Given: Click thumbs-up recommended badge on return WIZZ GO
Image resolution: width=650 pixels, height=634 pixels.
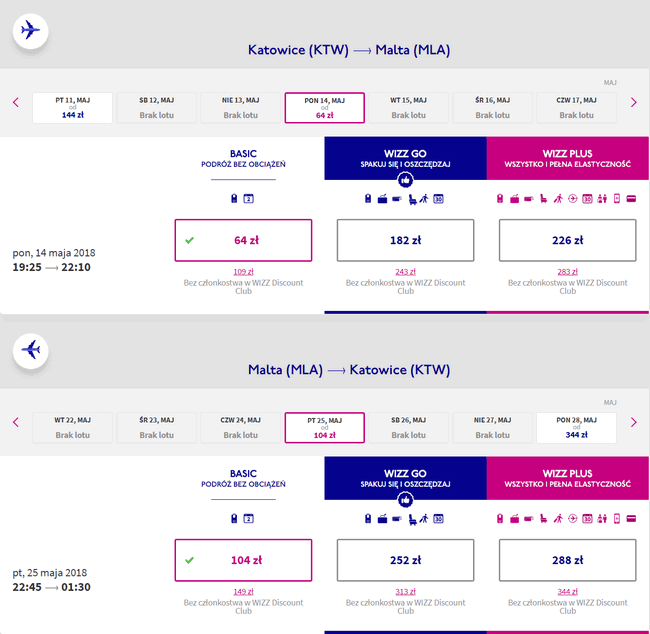Looking at the screenshot, I should pos(405,500).
